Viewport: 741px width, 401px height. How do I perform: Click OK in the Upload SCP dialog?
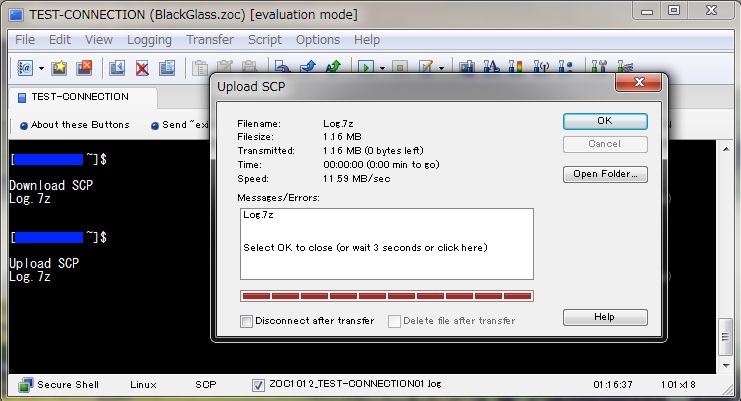(605, 121)
